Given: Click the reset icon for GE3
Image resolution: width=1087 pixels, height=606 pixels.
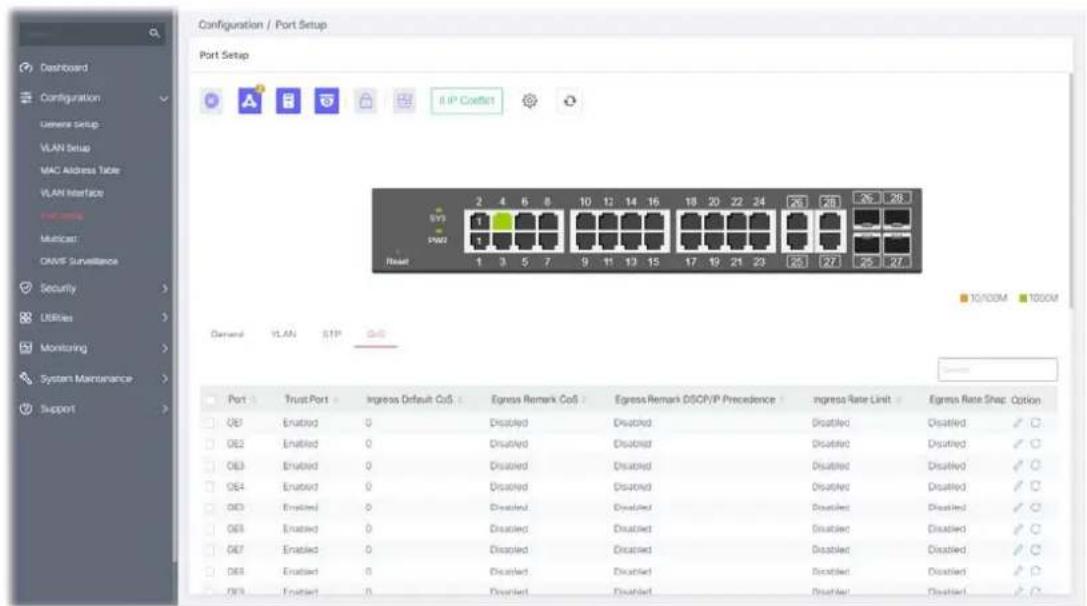Looking at the screenshot, I should click(x=1035, y=465).
